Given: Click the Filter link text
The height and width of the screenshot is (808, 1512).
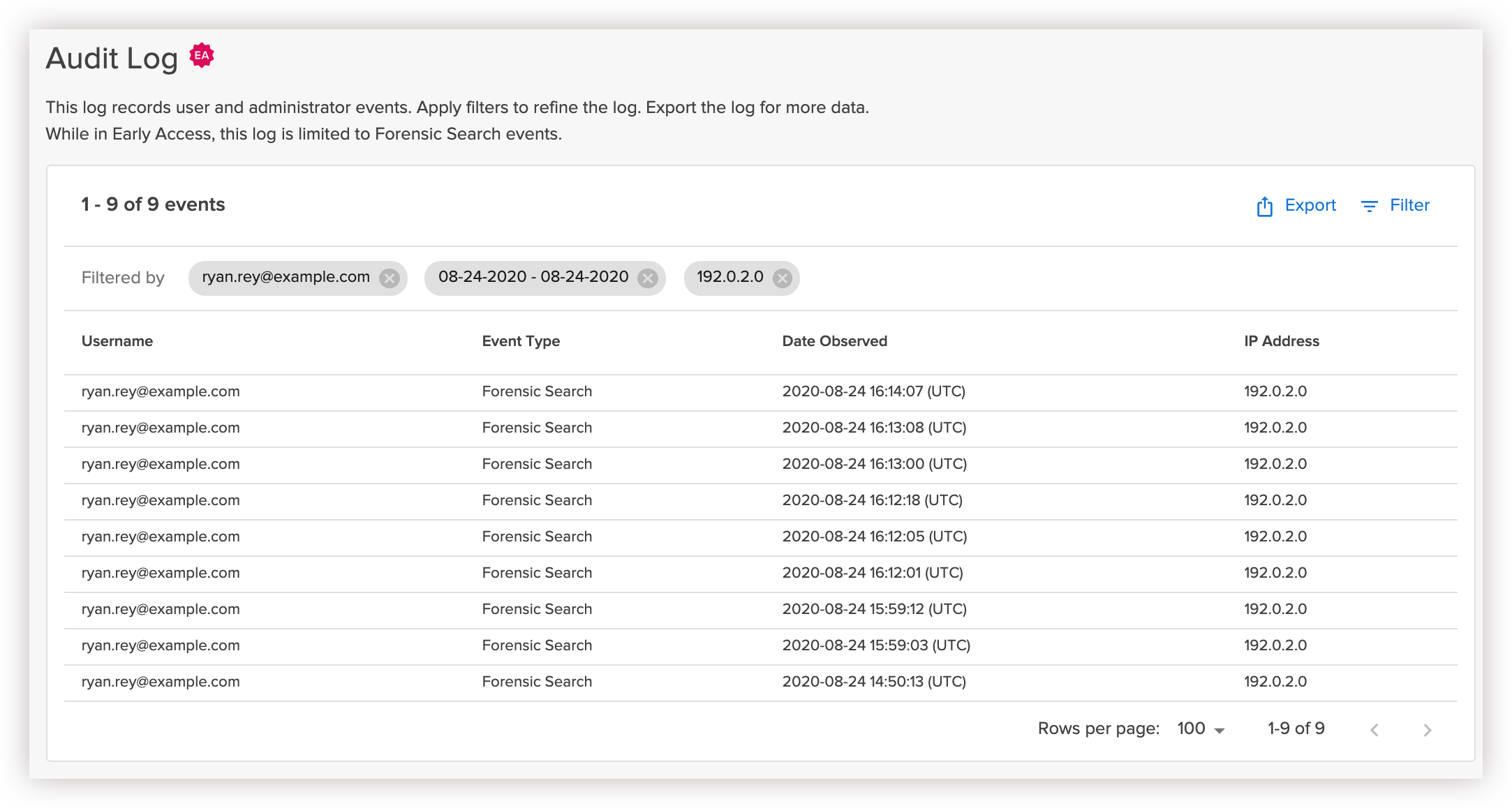Looking at the screenshot, I should (1409, 205).
